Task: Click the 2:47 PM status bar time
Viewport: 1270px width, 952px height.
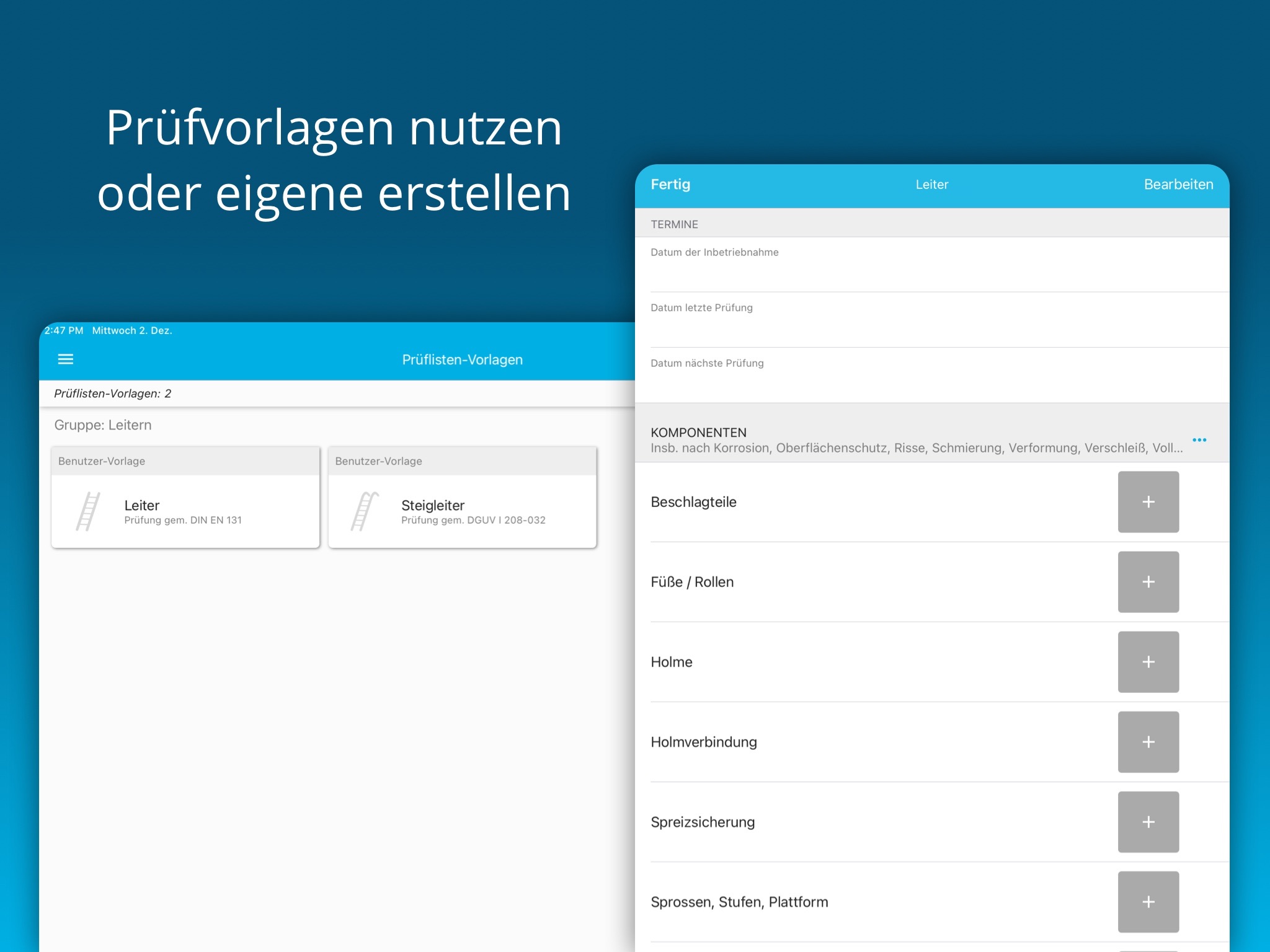Action: click(x=64, y=330)
